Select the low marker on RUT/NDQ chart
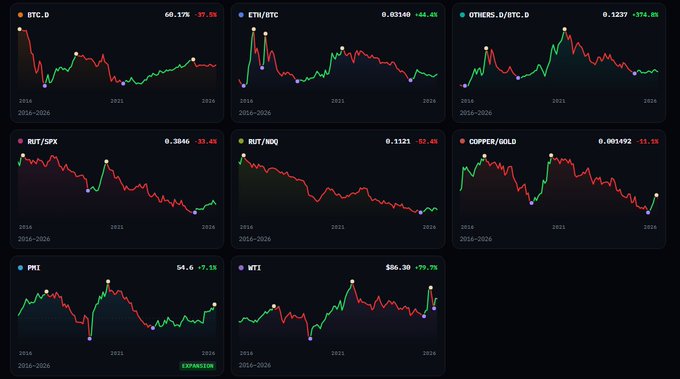Screen dimensions: 680x379 tap(420, 212)
